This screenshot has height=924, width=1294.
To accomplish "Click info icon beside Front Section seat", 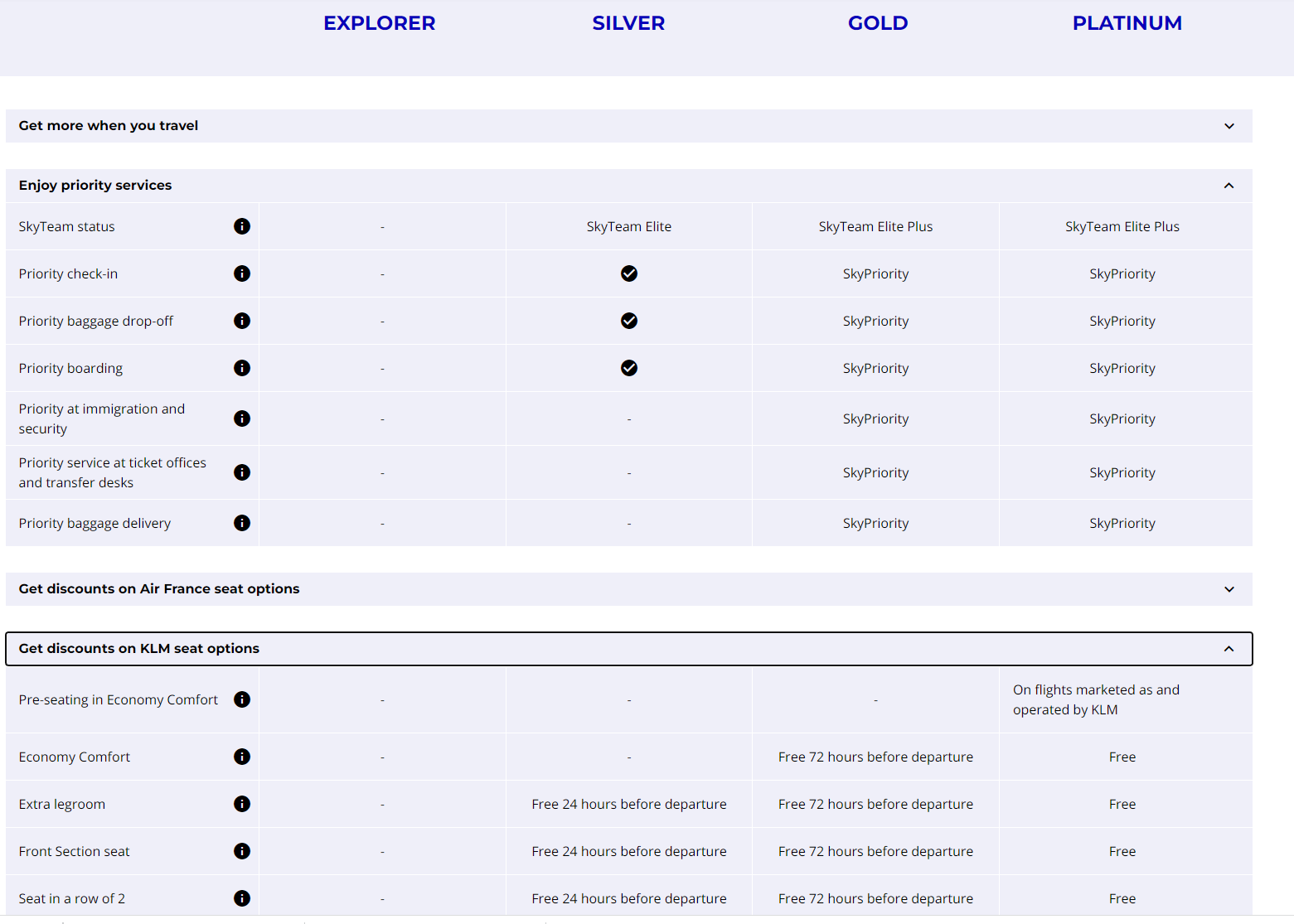I will (242, 851).
